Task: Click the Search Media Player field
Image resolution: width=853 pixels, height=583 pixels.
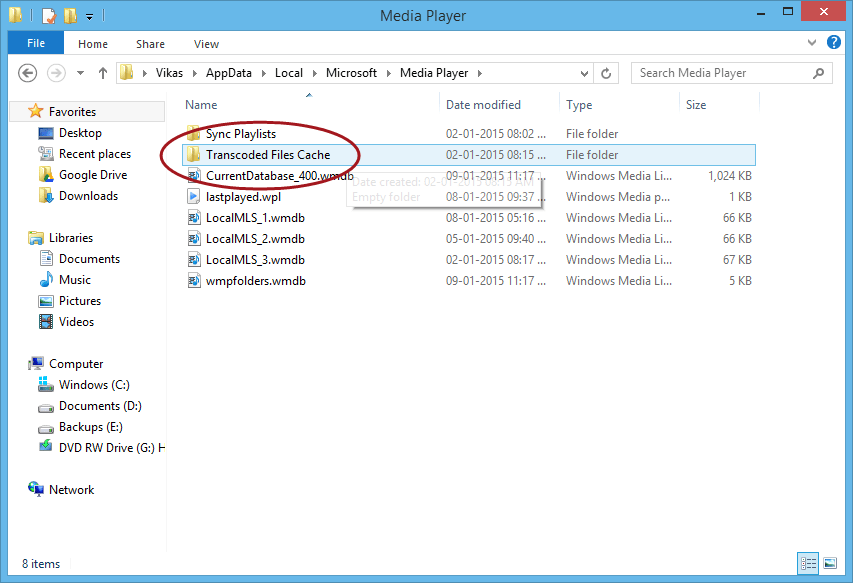Action: pyautogui.click(x=731, y=73)
